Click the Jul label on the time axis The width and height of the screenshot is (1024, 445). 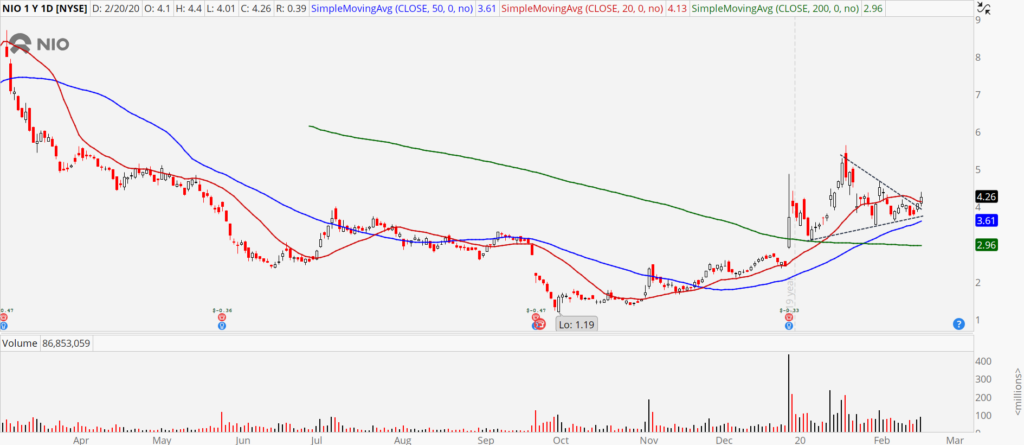[317, 440]
